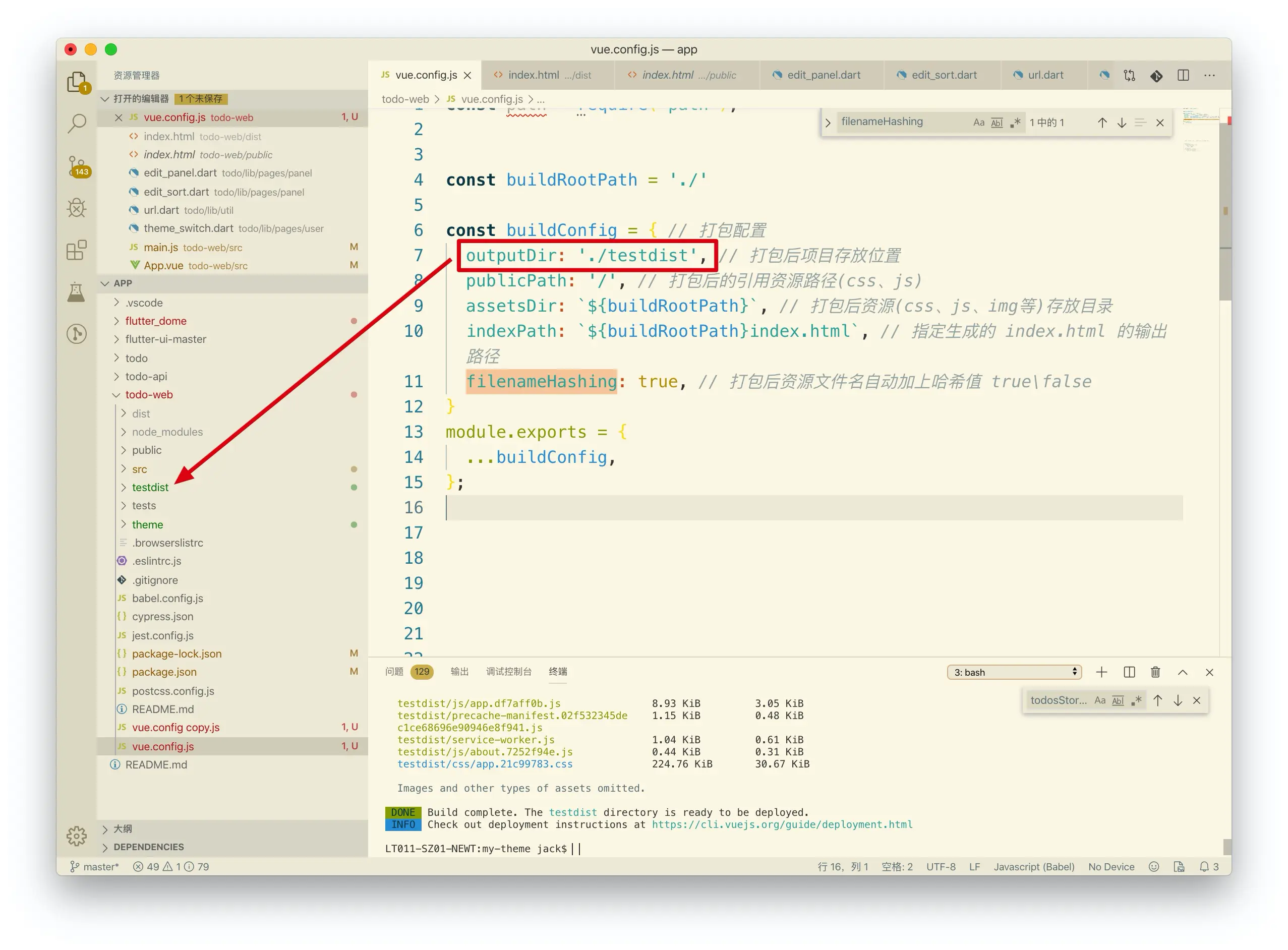Screen dimensions: 1288x950
Task: Toggle Match Whole Word in terminal find box
Action: (x=1118, y=700)
